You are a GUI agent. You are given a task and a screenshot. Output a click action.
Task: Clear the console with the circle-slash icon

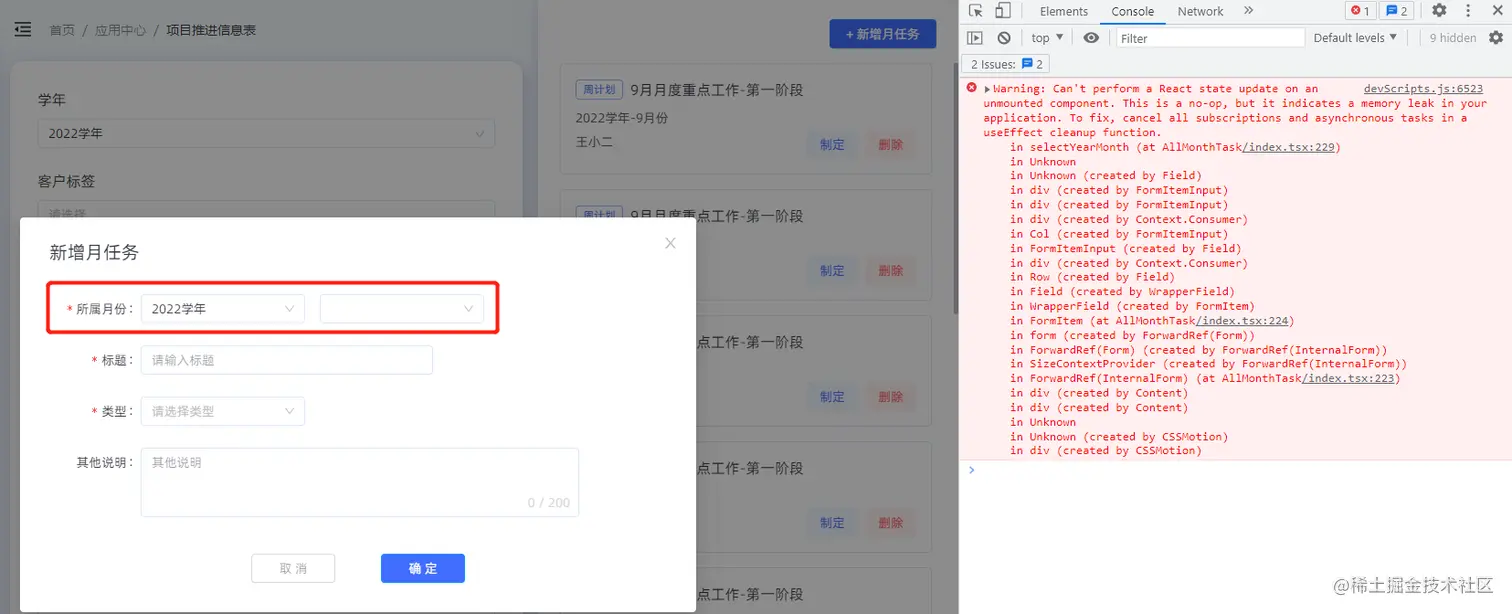coord(1003,37)
